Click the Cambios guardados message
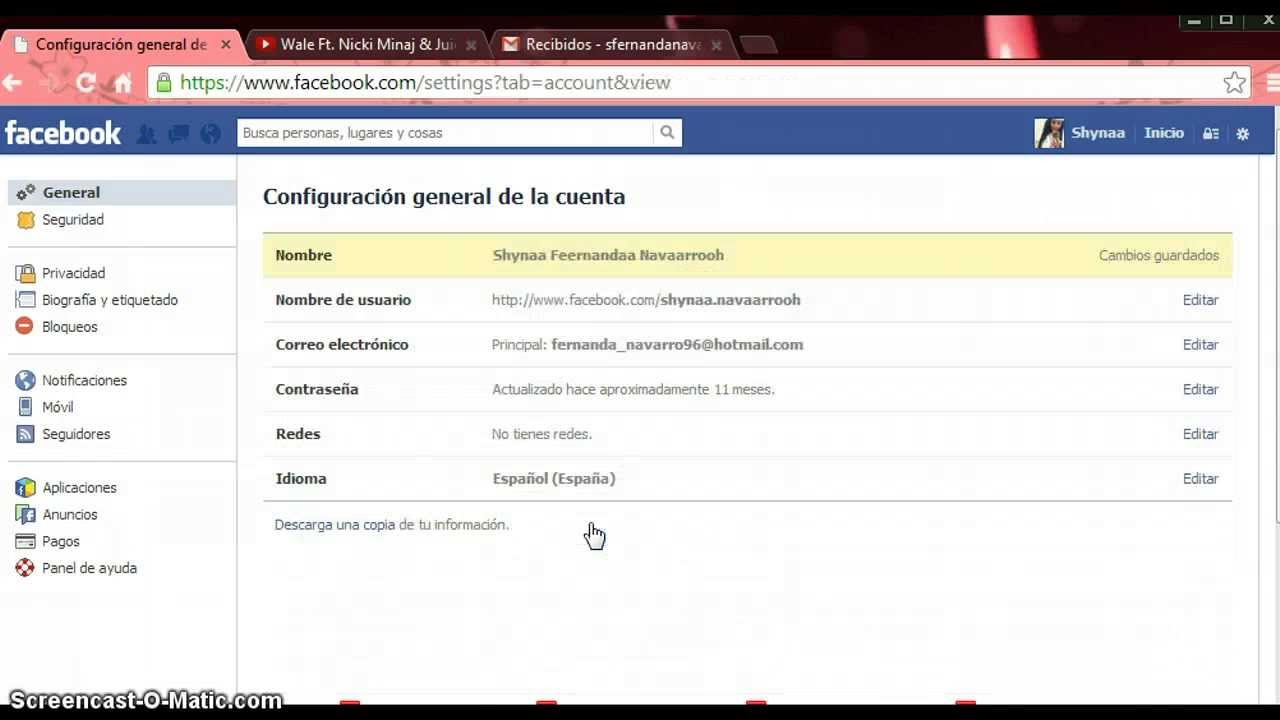 1159,256
